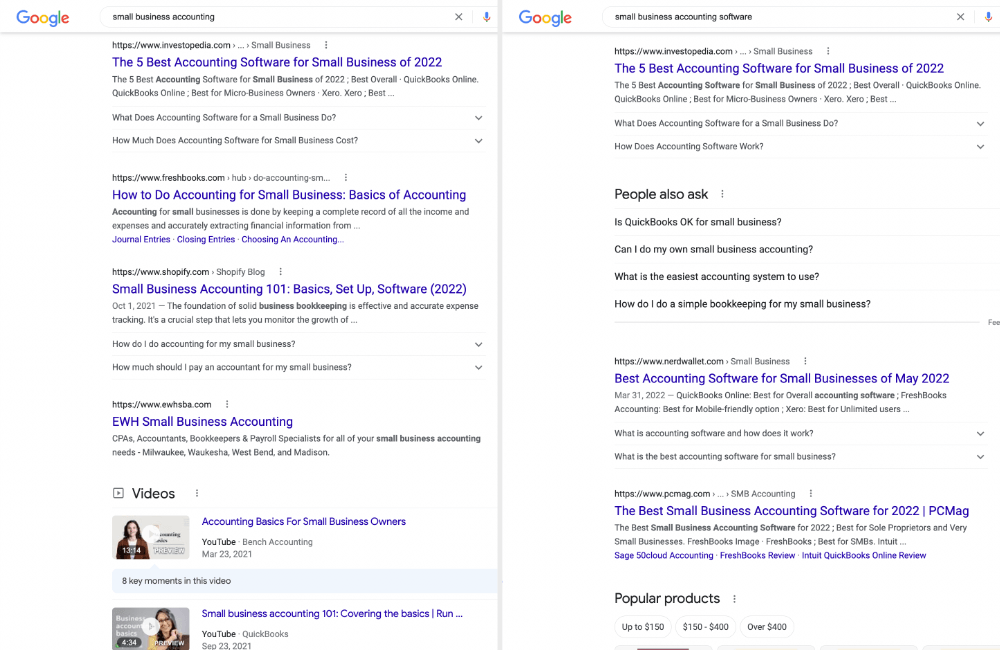1000x650 pixels.
Task: Expand 'Is QuickBooks OK for small business?'
Action: (x=807, y=222)
